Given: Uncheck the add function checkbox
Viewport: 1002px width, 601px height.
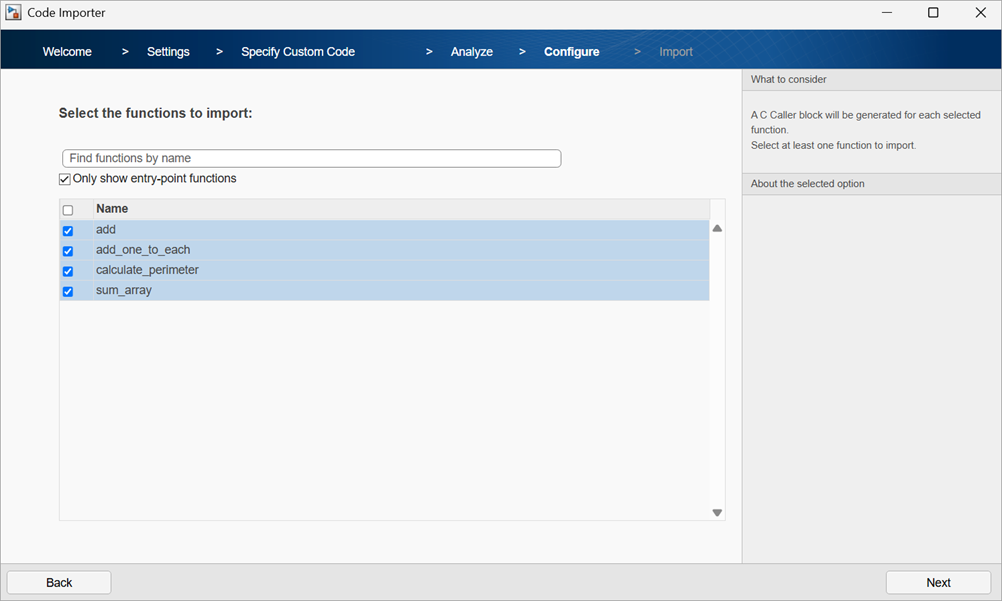Looking at the screenshot, I should pyautogui.click(x=68, y=230).
